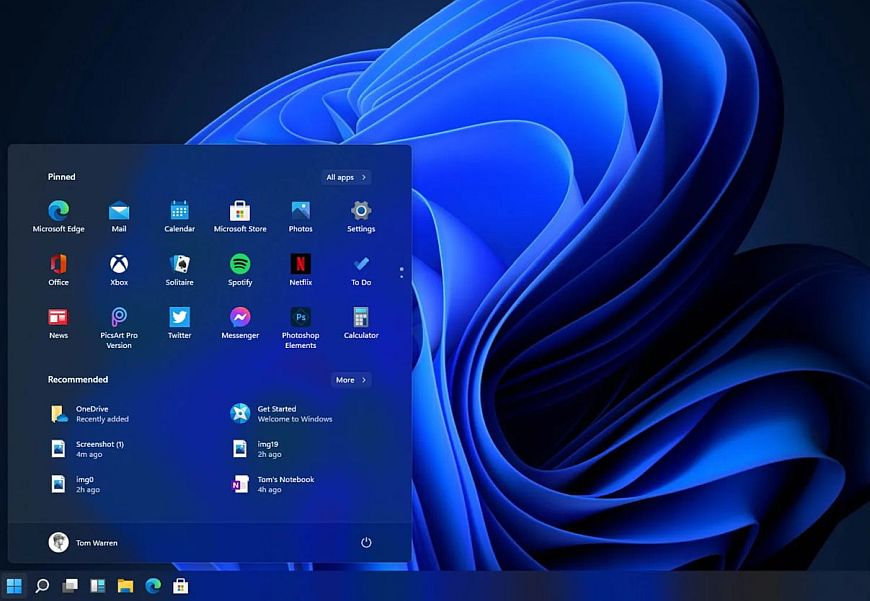The height and width of the screenshot is (601, 870).
Task: Open PicsArt Pro Version
Action: (x=119, y=328)
